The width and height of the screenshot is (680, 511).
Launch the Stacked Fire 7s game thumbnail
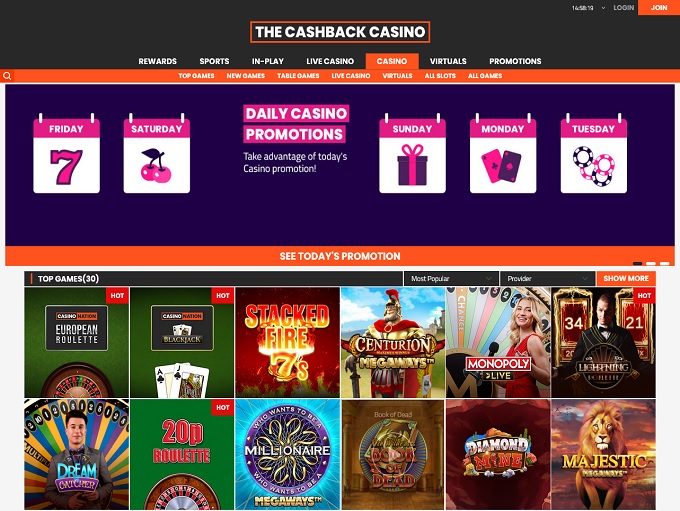(288, 342)
